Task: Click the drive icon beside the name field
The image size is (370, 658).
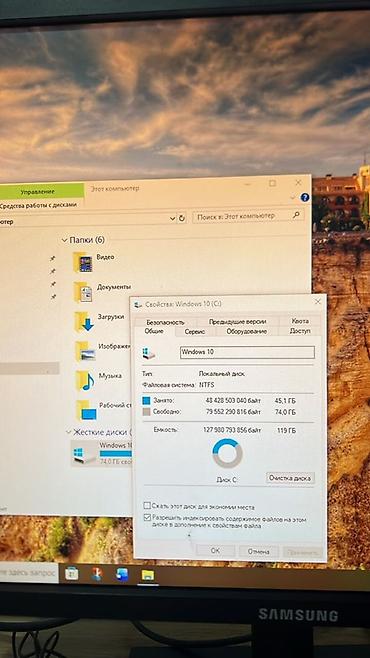Action: pos(149,353)
